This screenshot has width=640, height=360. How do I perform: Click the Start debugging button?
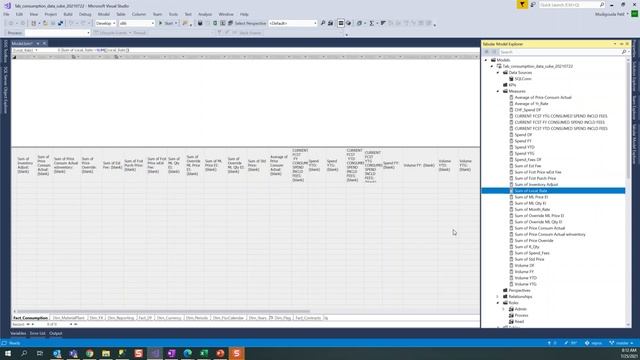(x=167, y=23)
